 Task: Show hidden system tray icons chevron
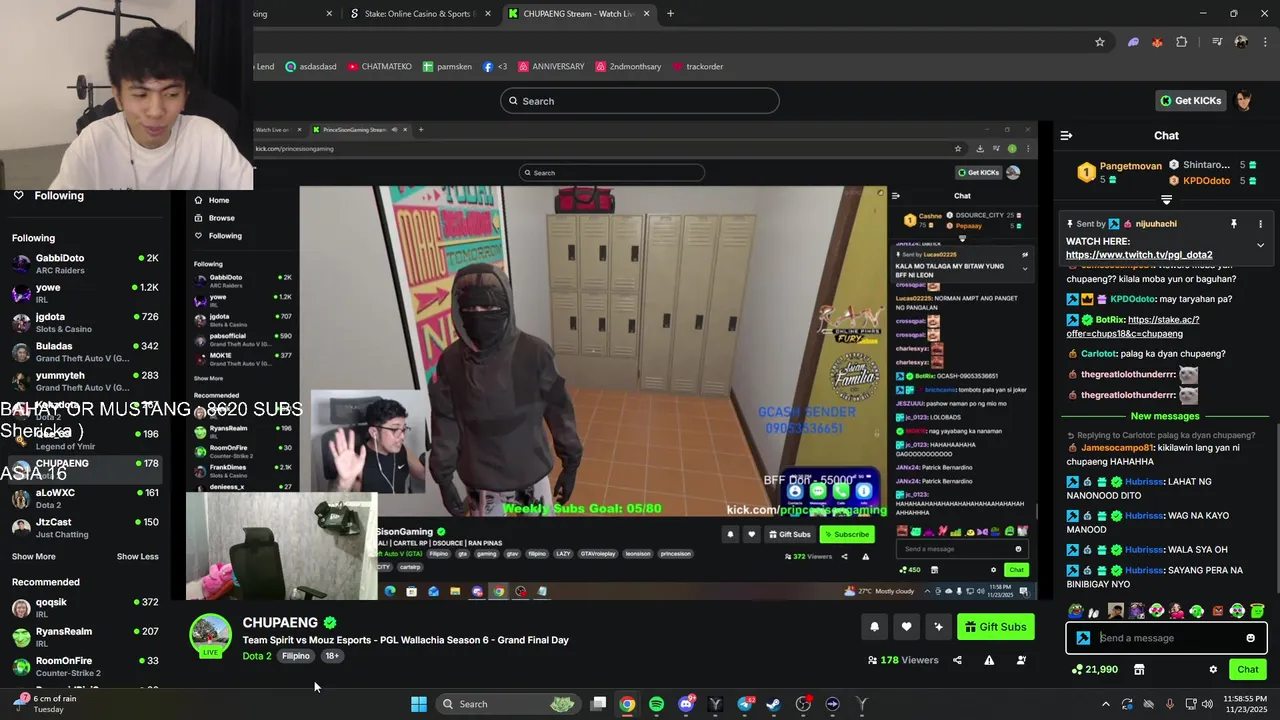point(1106,704)
